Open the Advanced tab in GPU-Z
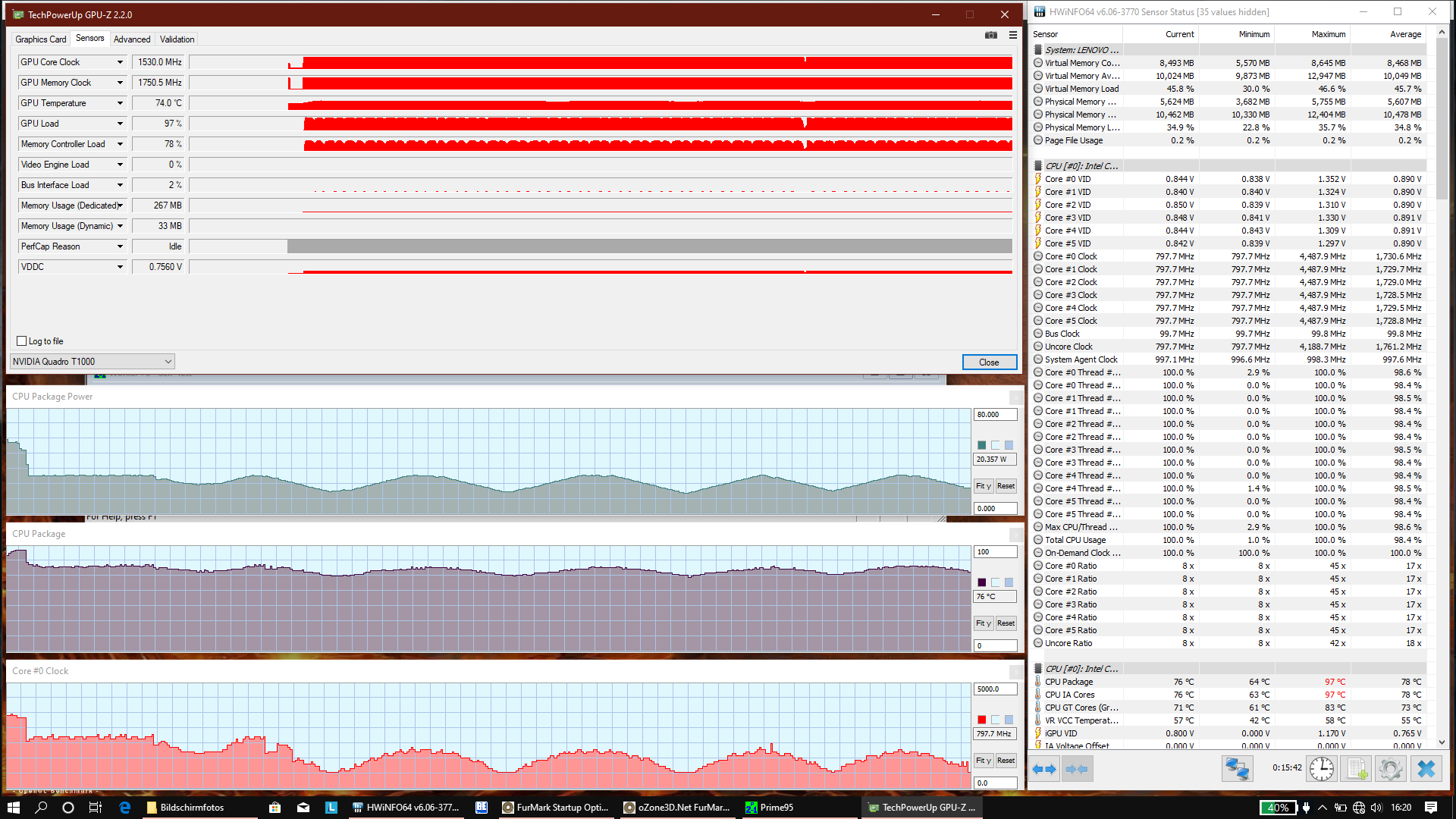This screenshot has width=1456, height=819. coord(132,39)
